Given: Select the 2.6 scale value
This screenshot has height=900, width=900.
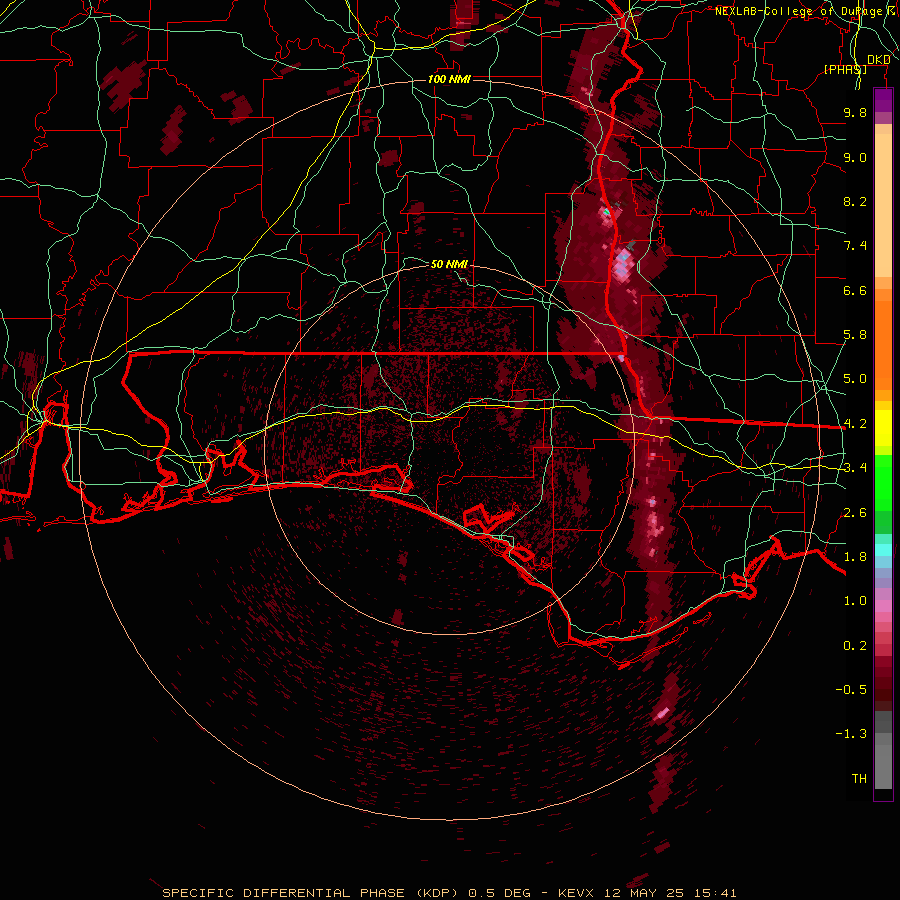Looking at the screenshot, I should [x=855, y=513].
